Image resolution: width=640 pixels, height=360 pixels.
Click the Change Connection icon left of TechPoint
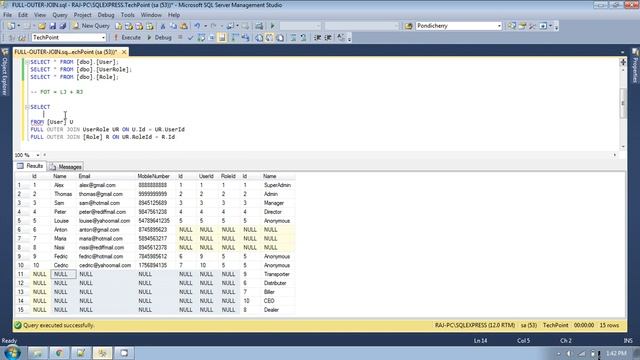click(x=22, y=38)
